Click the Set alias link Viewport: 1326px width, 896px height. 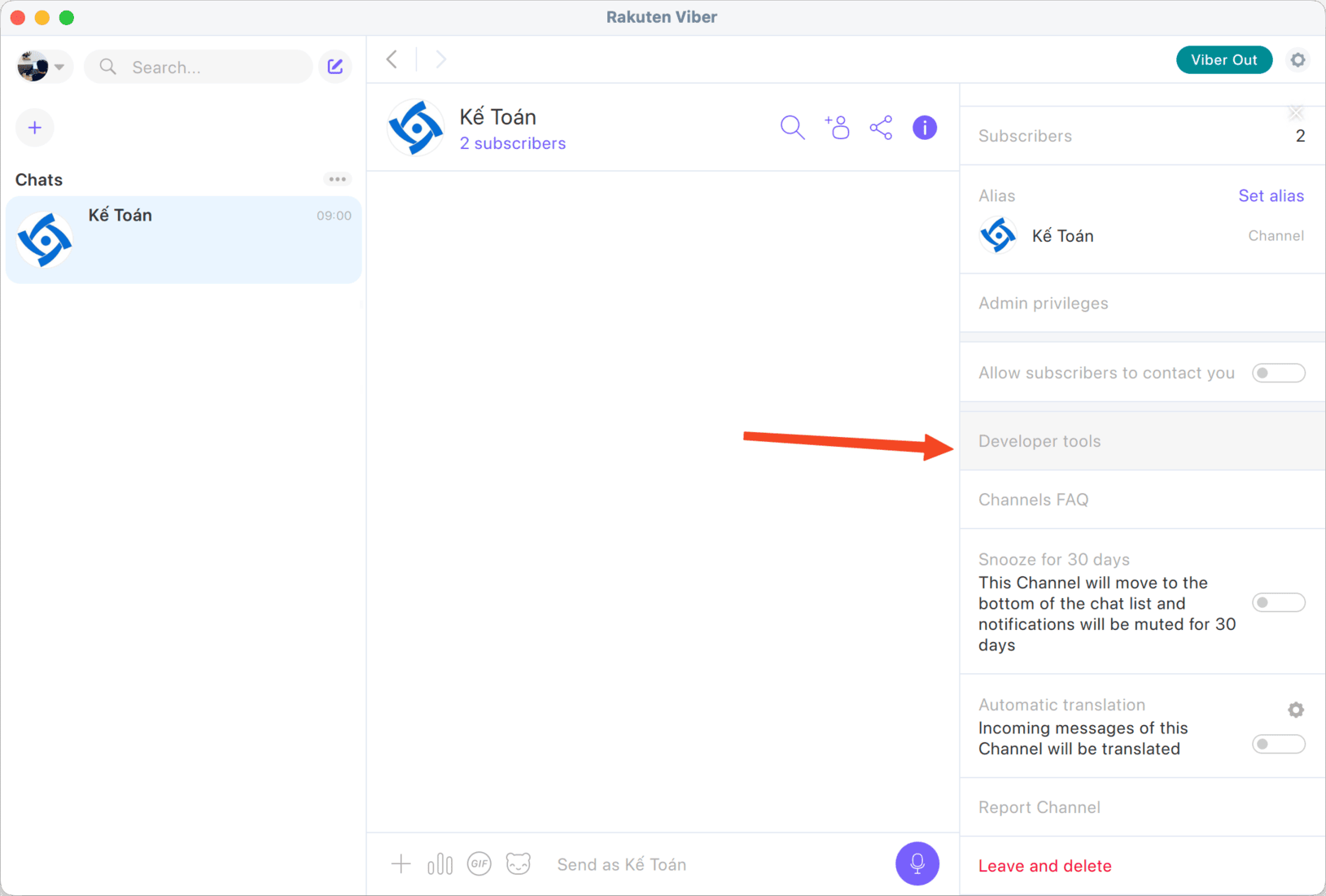pos(1271,195)
